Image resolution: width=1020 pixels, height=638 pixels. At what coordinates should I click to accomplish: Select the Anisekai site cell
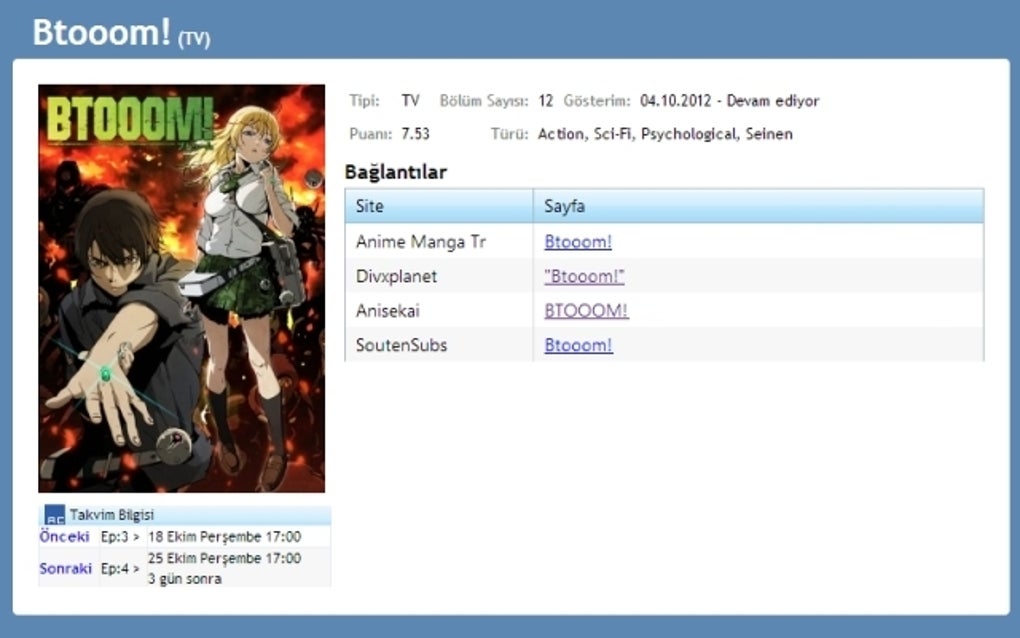coord(439,311)
